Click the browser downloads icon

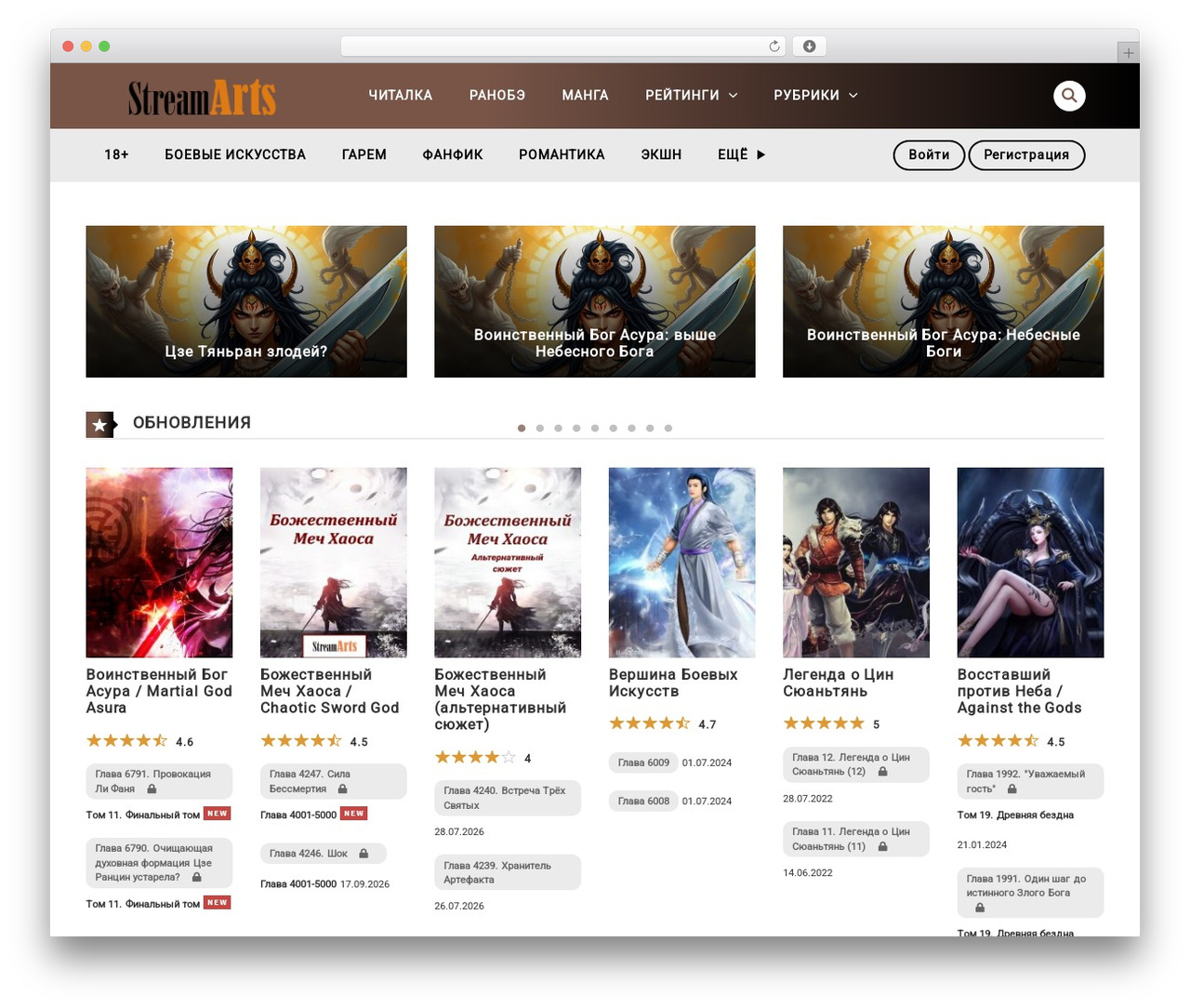pos(810,46)
